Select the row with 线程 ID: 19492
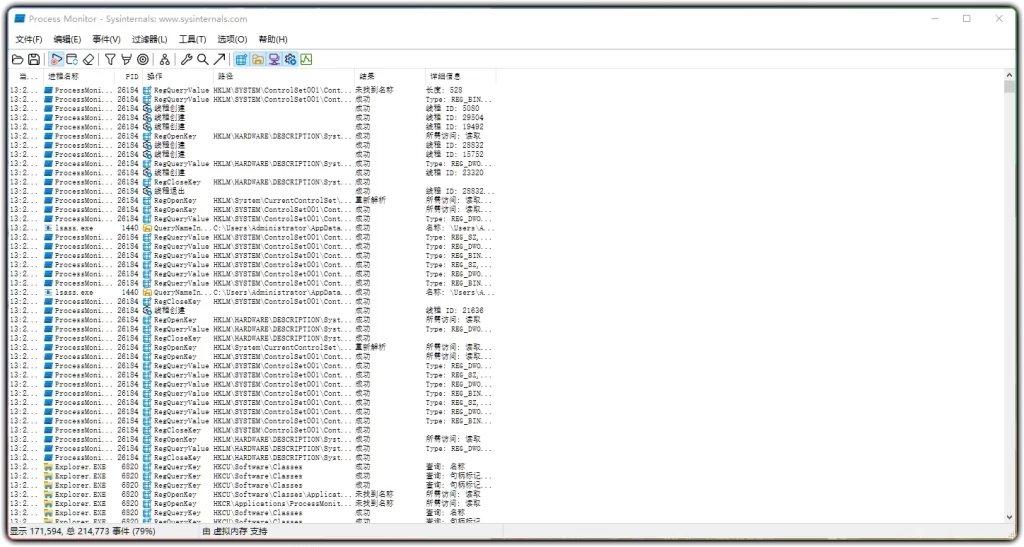This screenshot has height=547, width=1024. click(252, 127)
